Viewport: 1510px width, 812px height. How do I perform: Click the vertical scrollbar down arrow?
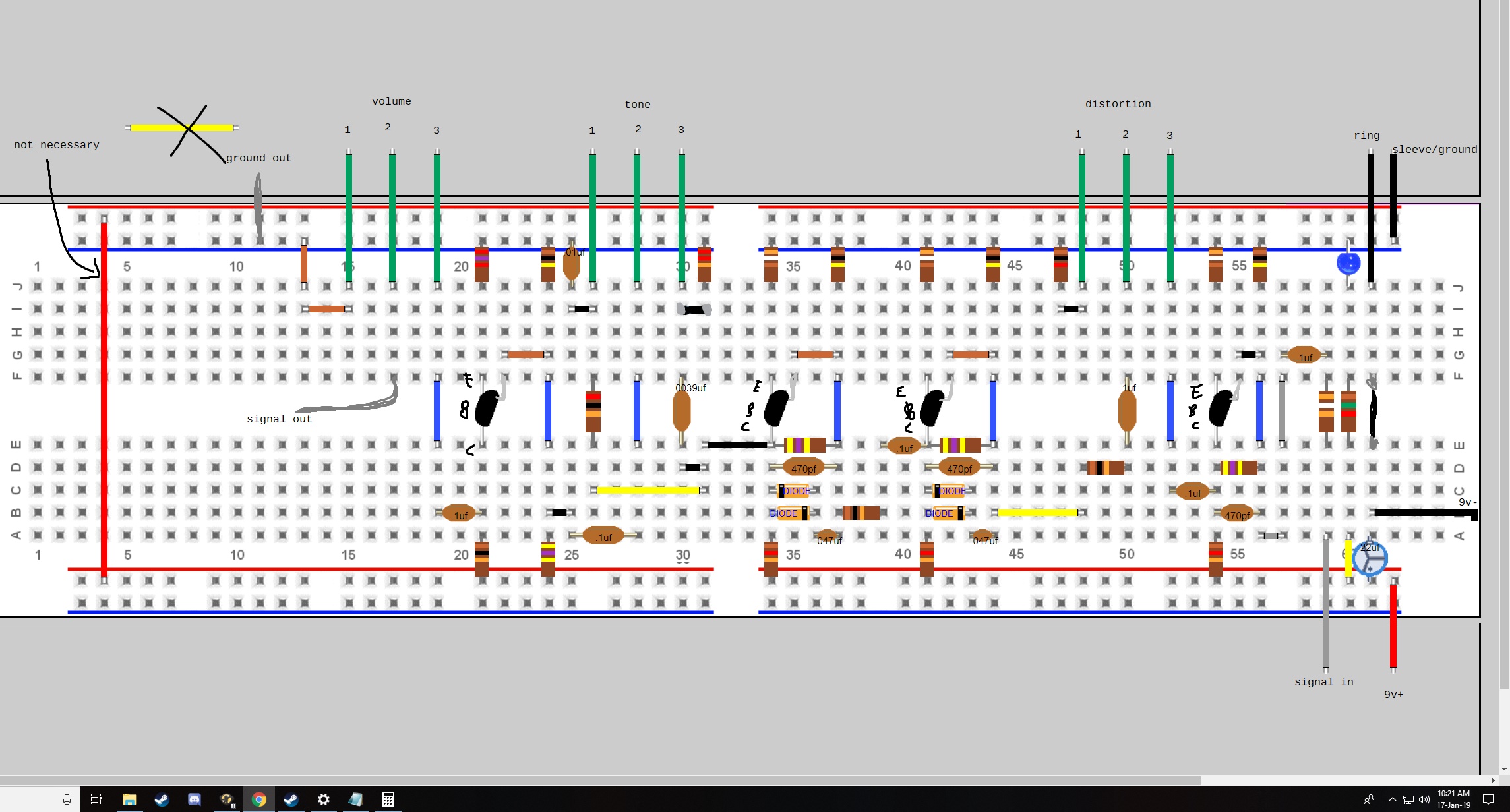1504,768
